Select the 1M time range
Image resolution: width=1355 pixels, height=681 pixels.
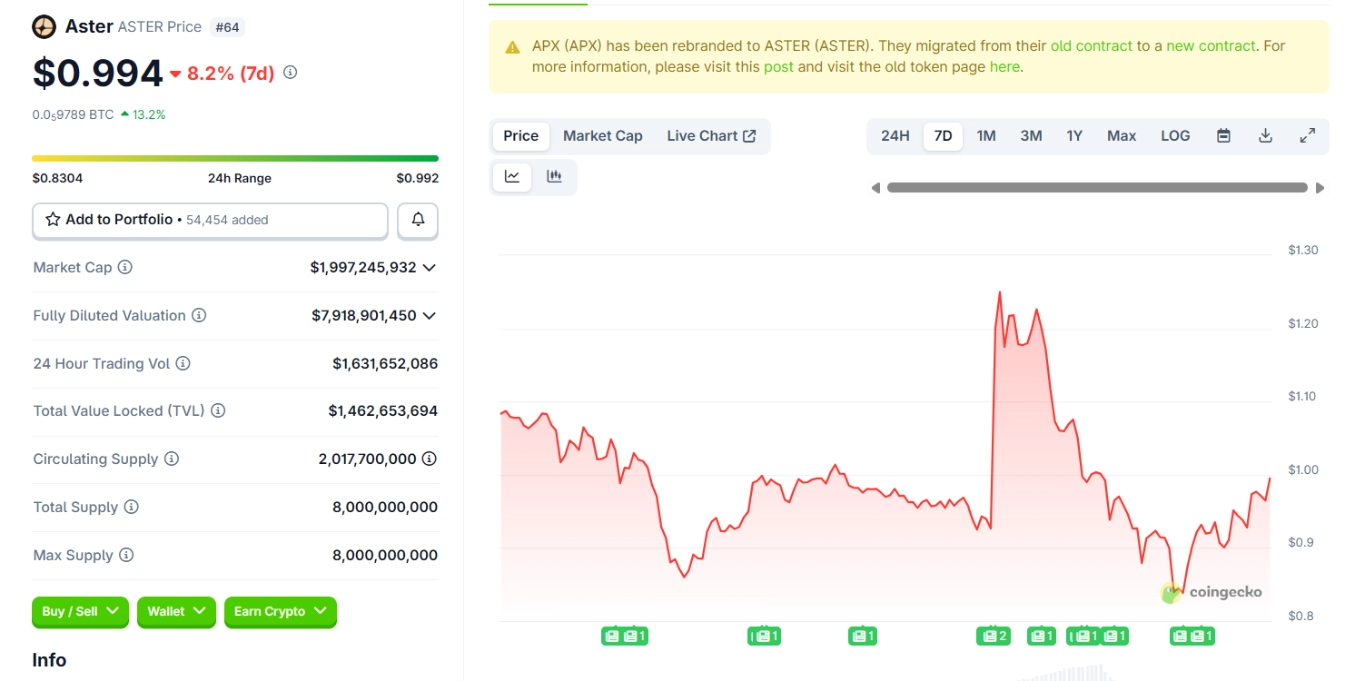986,136
